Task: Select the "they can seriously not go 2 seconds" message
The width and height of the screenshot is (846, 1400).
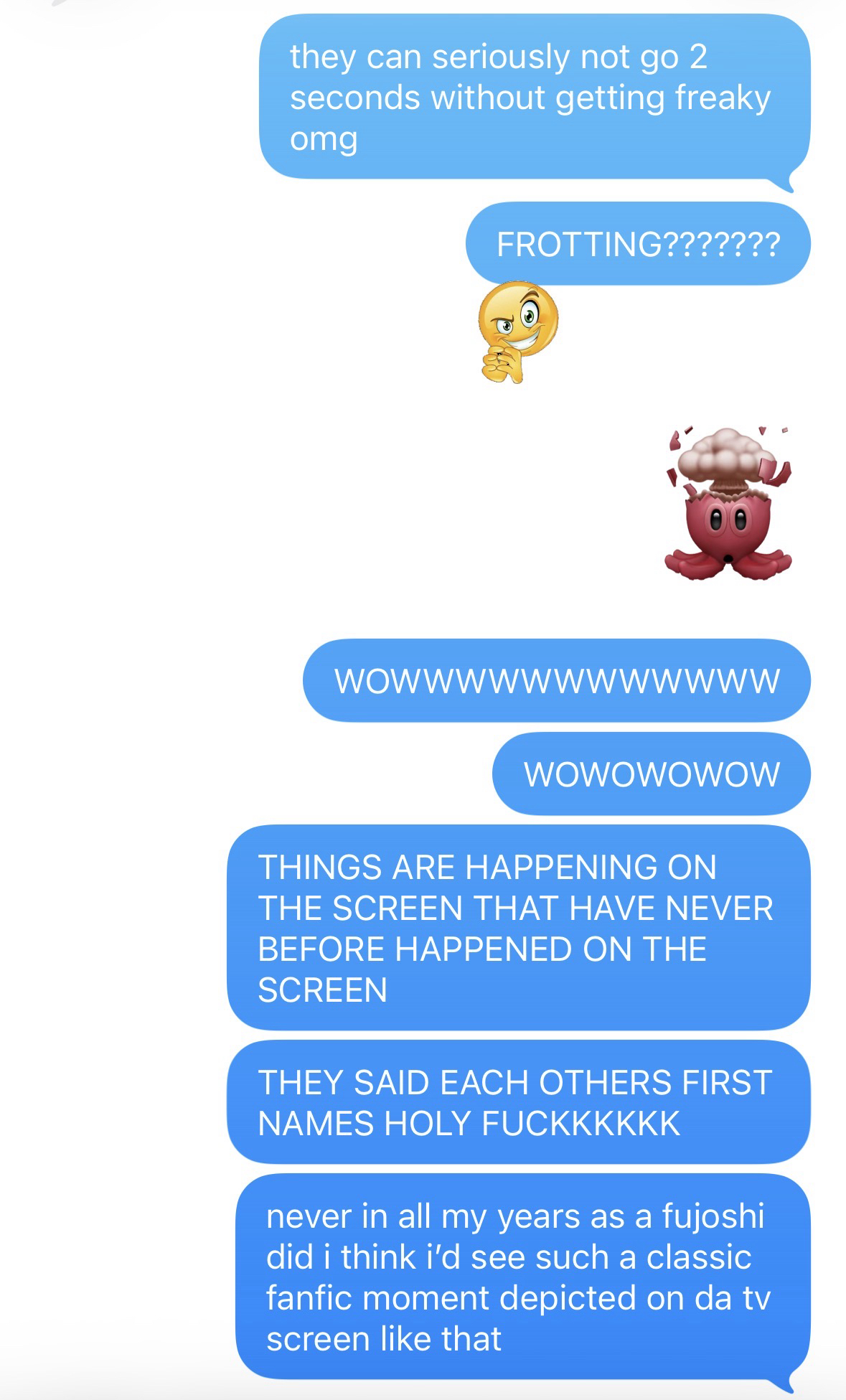Action: (535, 97)
